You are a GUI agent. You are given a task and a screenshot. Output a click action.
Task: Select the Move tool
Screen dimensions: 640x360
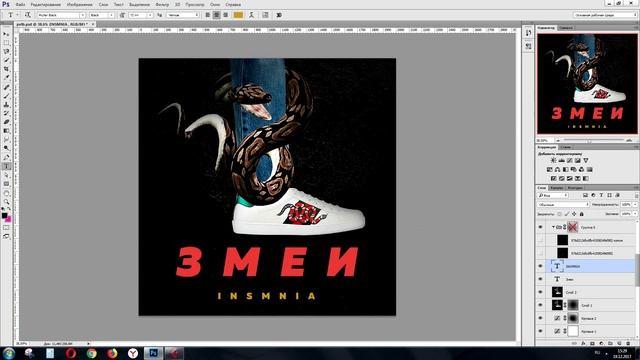[6, 34]
